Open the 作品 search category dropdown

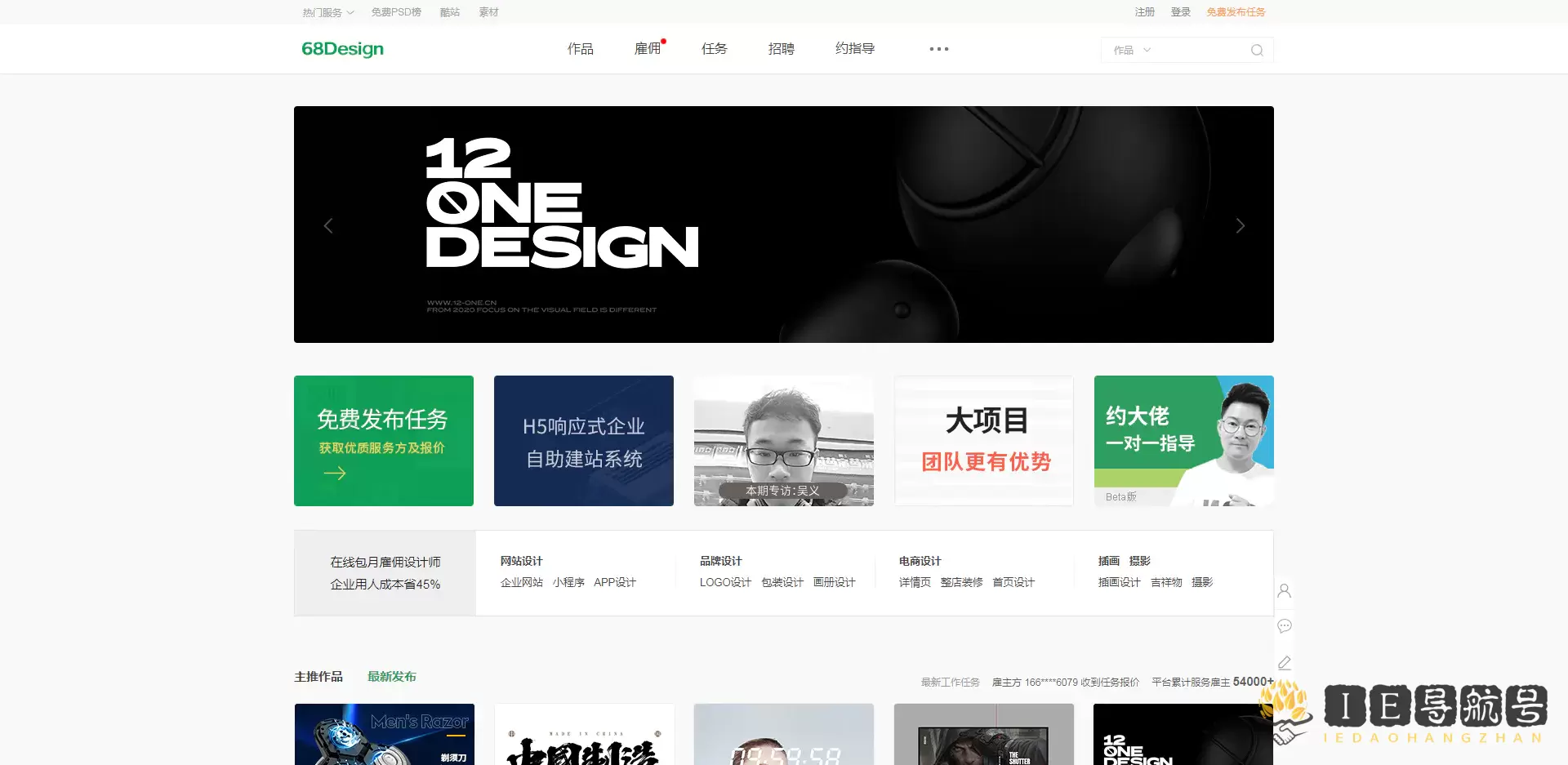[1131, 50]
